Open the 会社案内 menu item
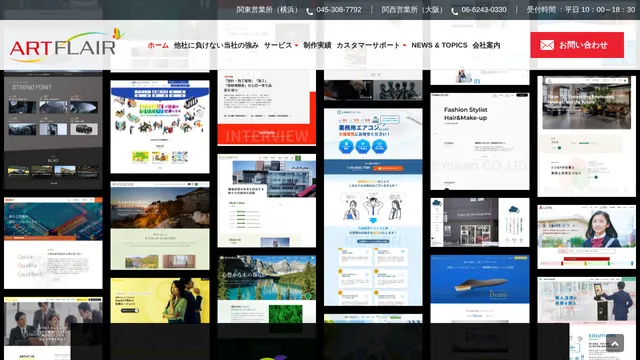This screenshot has height=360, width=640. click(x=486, y=45)
